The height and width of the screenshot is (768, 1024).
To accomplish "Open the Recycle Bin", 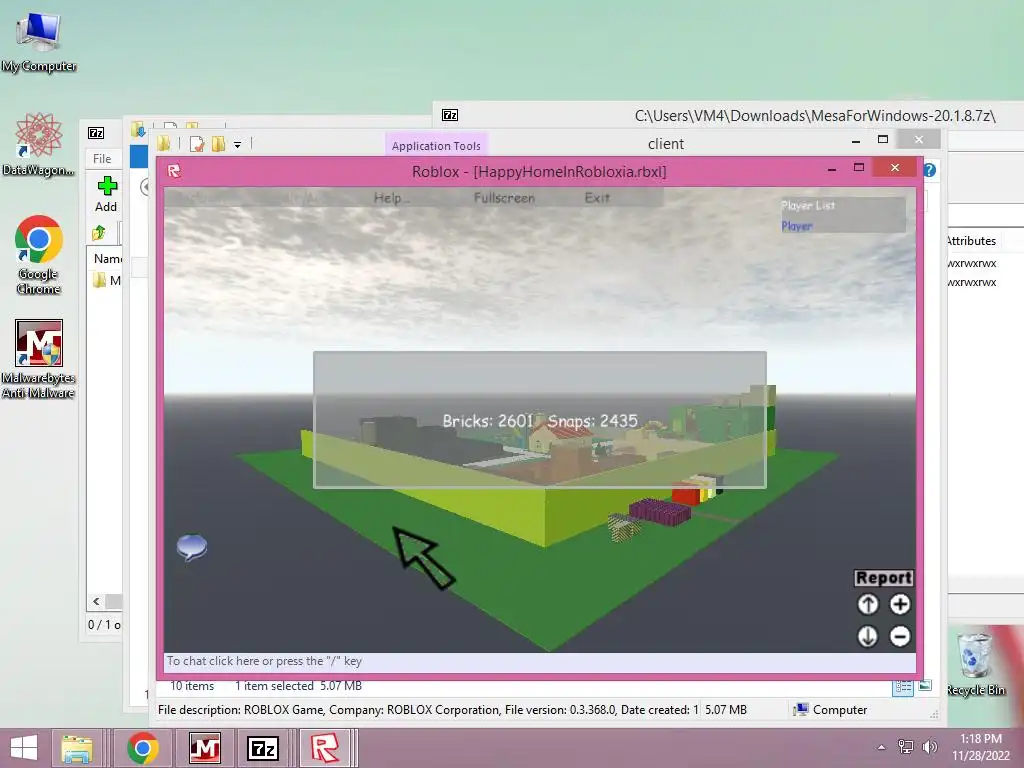I will pyautogui.click(x=976, y=662).
